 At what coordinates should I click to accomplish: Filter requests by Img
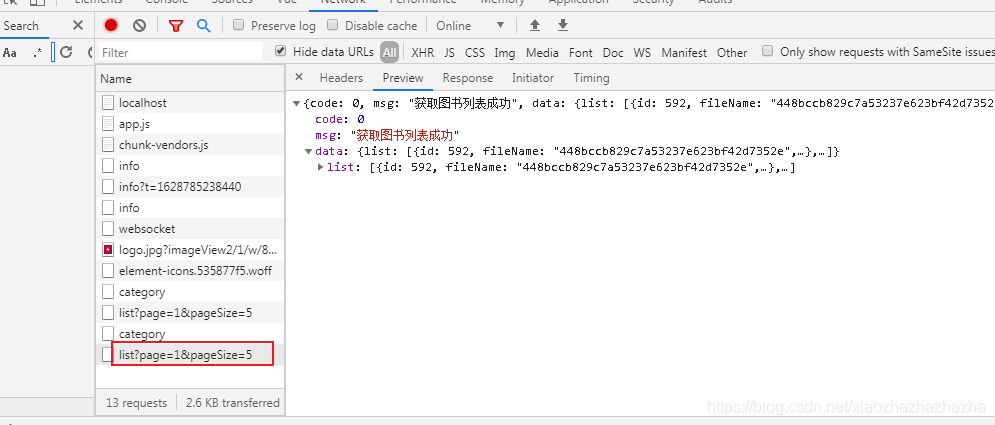tap(505, 53)
